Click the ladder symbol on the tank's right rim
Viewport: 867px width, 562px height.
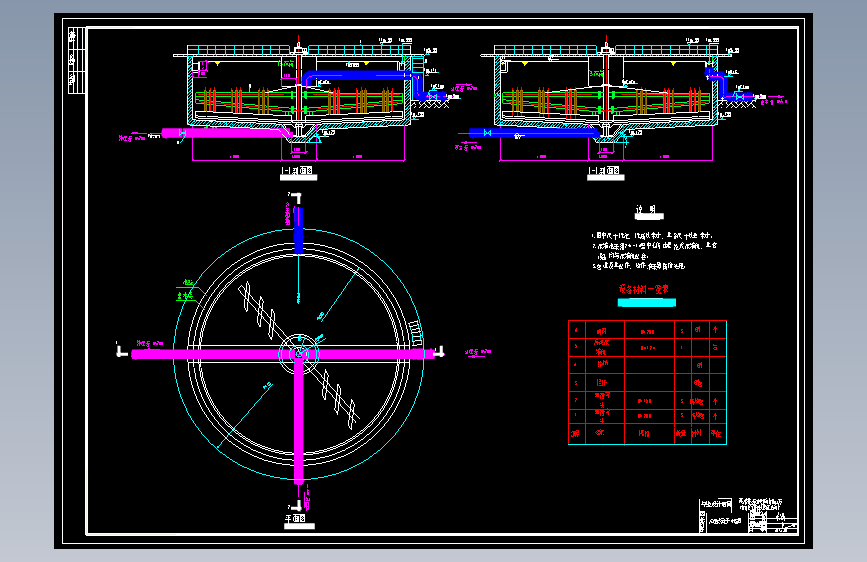[x=416, y=334]
